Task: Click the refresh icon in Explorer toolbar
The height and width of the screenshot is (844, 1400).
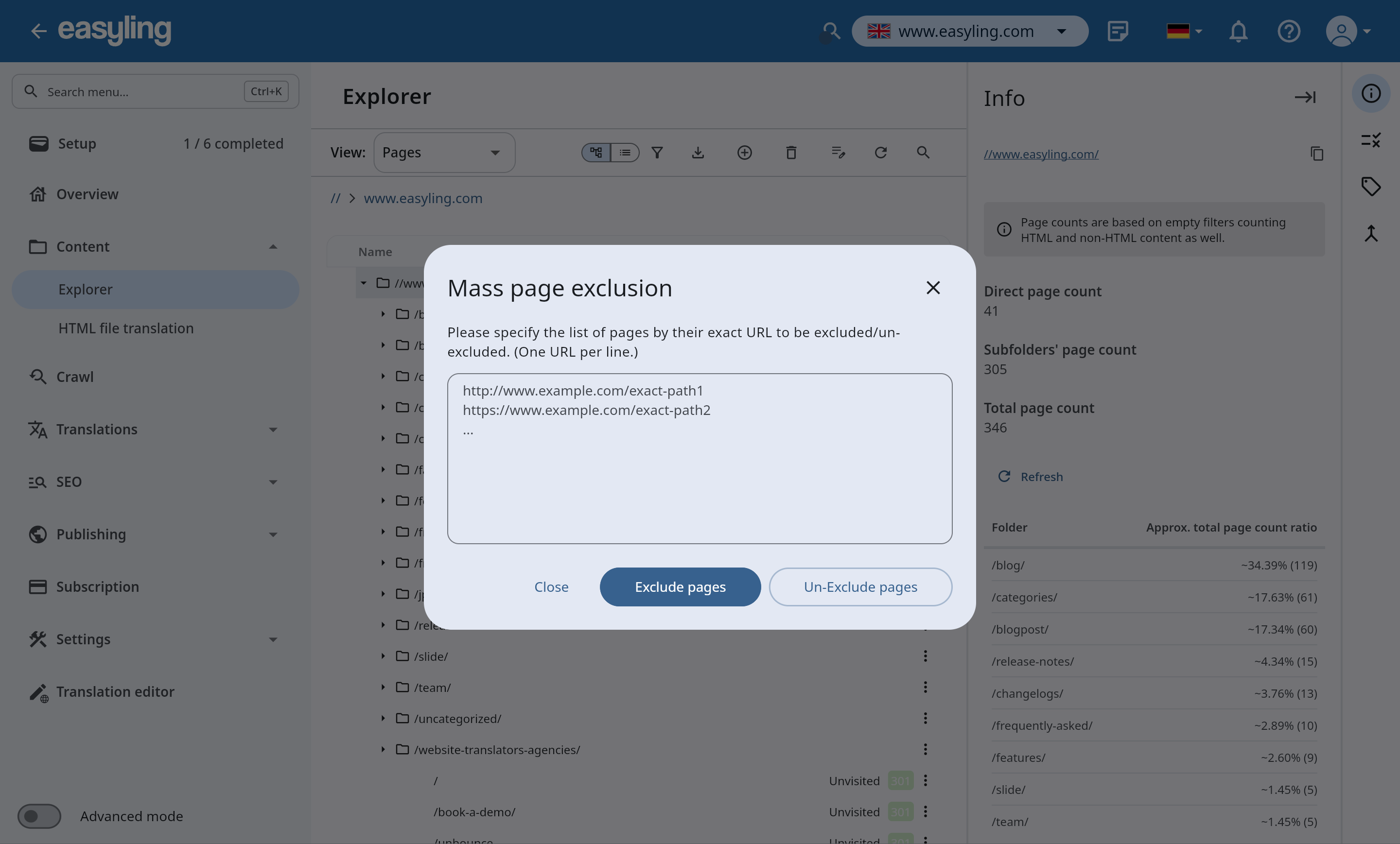Action: (x=881, y=152)
